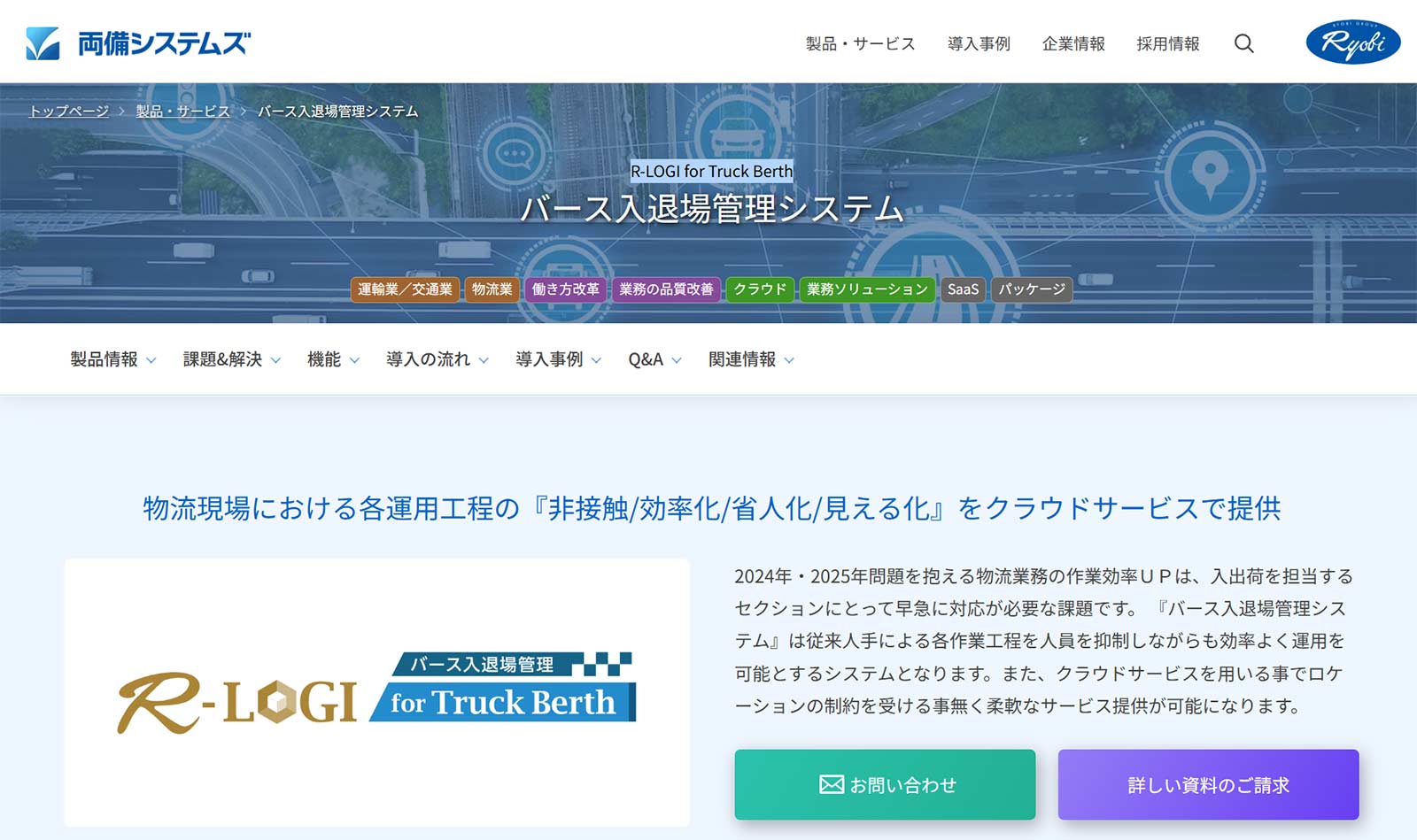Open the site search magnifier
1417x840 pixels.
click(x=1243, y=43)
